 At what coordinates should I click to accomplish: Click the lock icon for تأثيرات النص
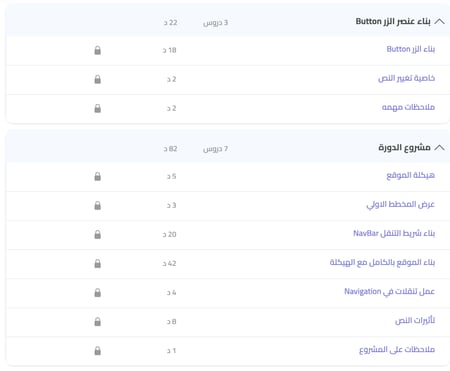click(x=97, y=322)
